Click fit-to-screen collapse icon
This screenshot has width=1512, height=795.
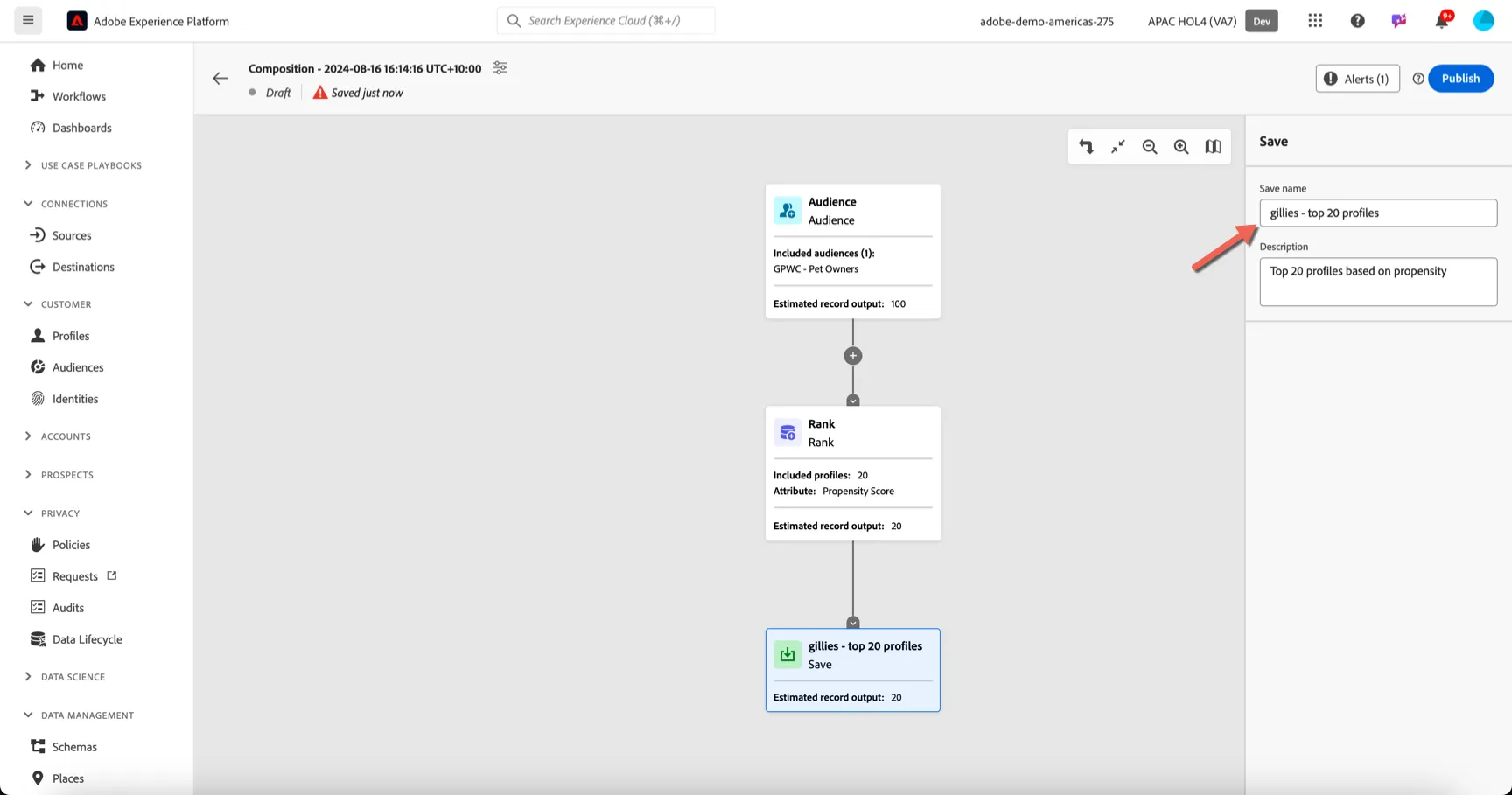click(x=1117, y=147)
